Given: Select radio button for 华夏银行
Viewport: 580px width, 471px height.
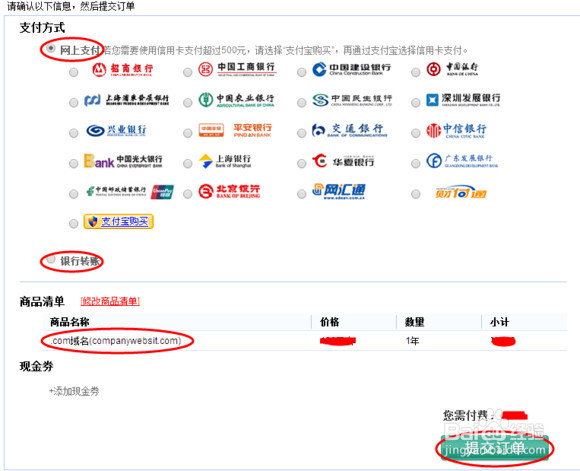Looking at the screenshot, I should tap(301, 163).
